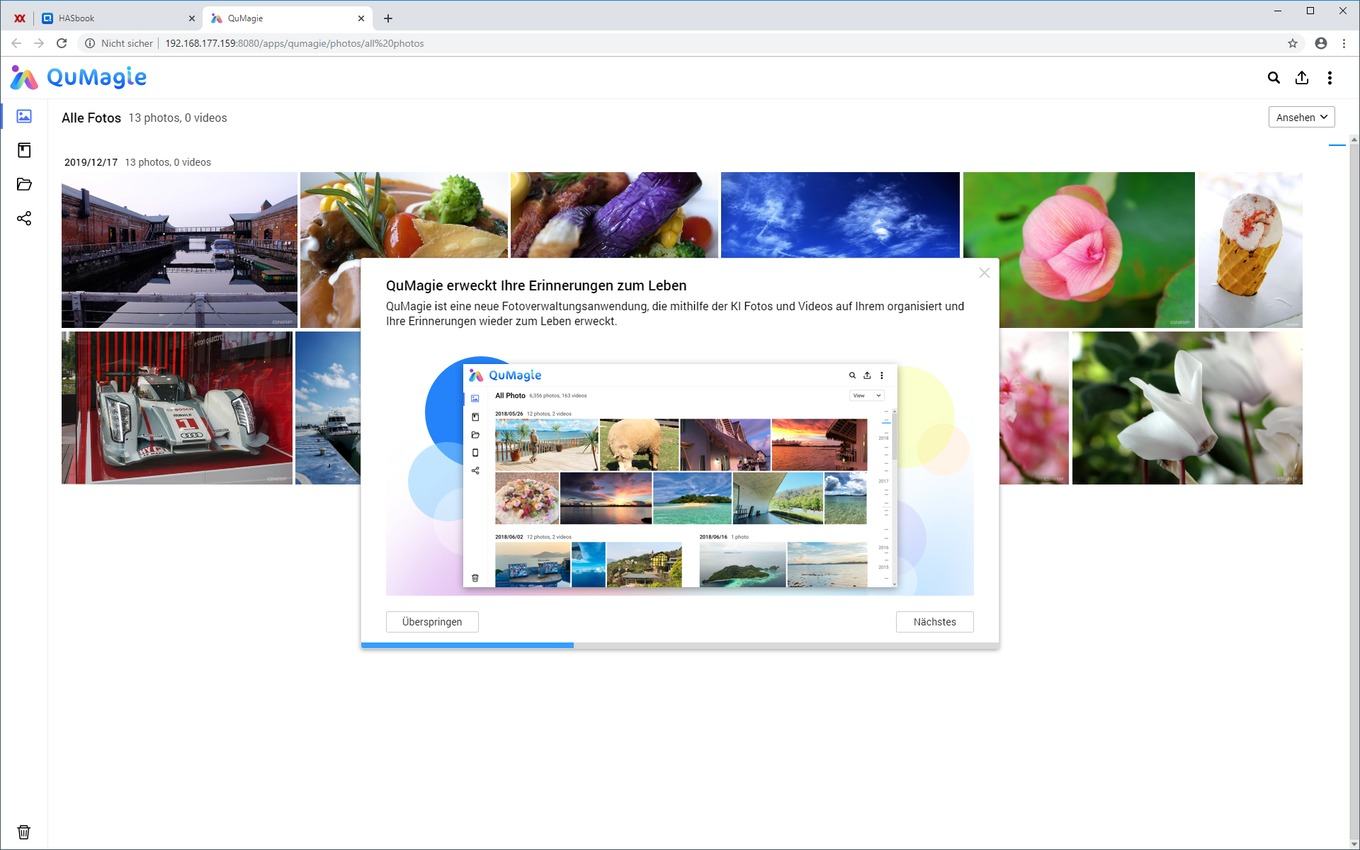Screen dimensions: 1360x850
Task: Open the Trash in the sidebar
Action: [24, 832]
